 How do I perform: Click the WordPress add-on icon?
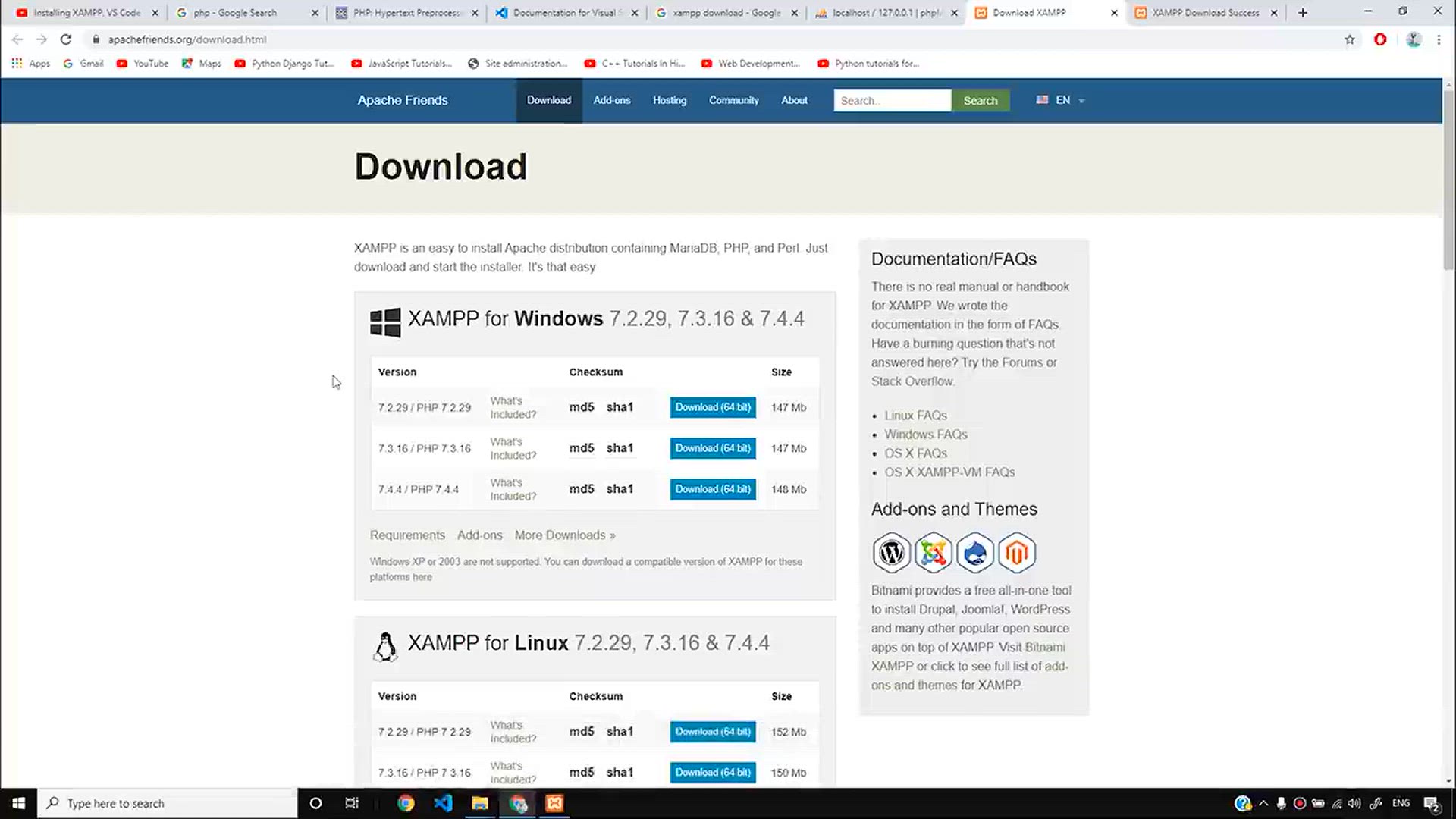point(891,553)
